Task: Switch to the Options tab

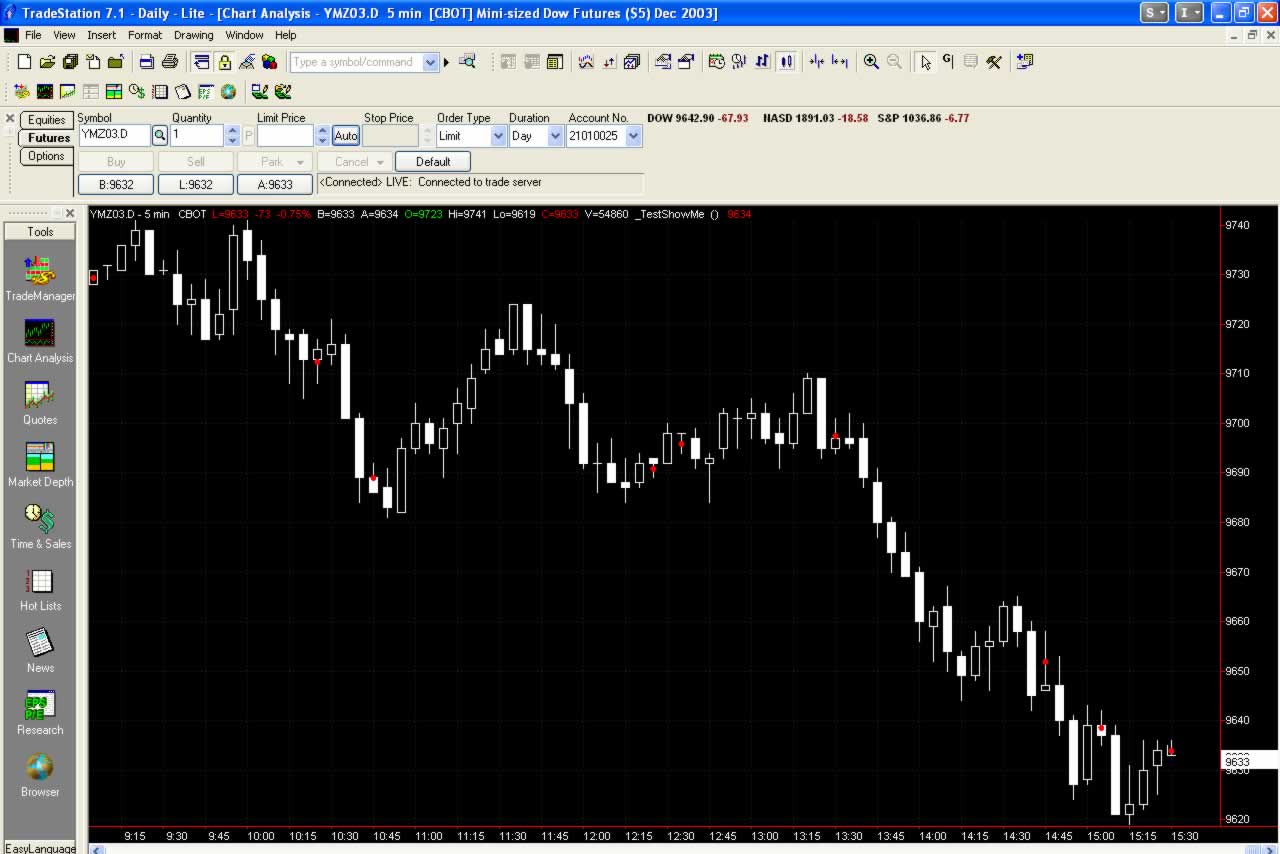Action: [46, 156]
